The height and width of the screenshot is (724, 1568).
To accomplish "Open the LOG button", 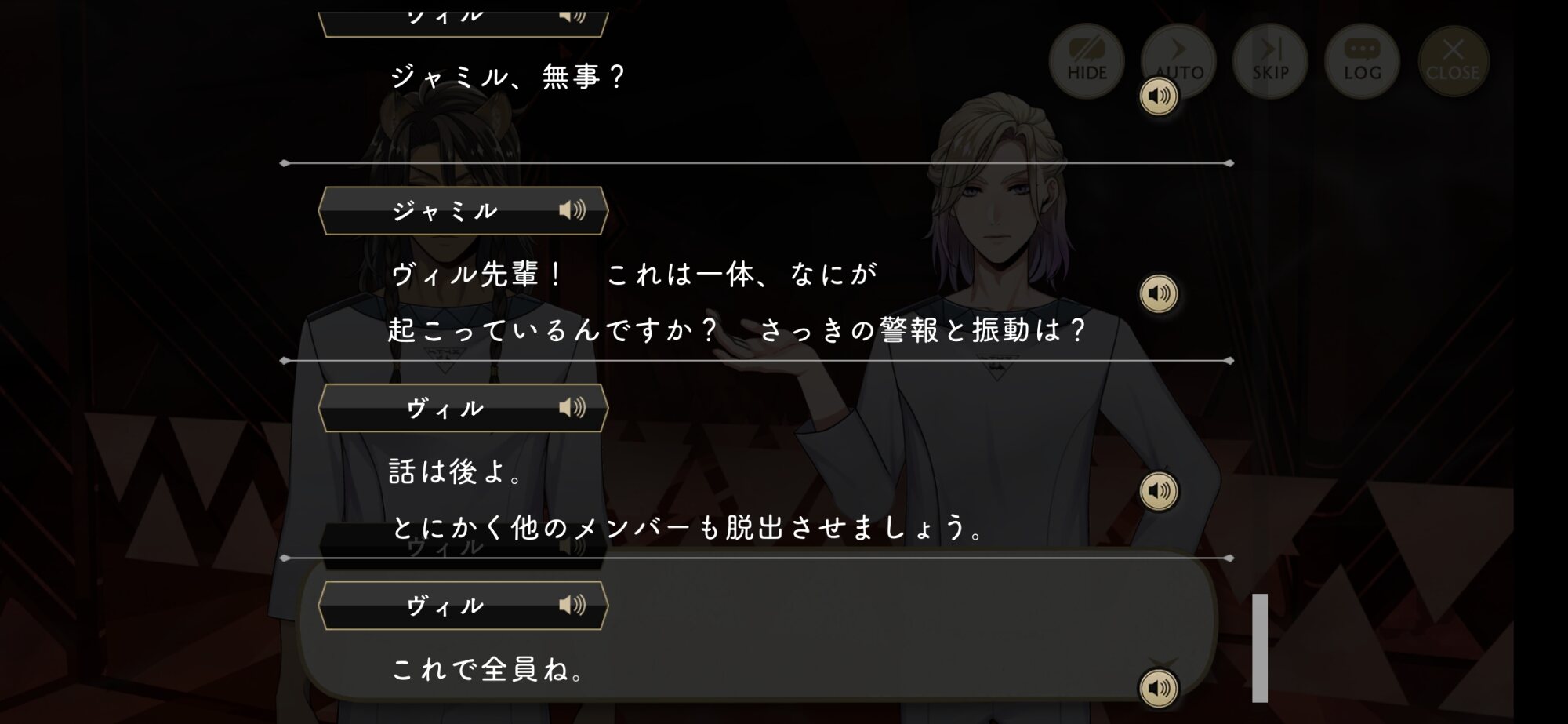I will pos(1362,61).
